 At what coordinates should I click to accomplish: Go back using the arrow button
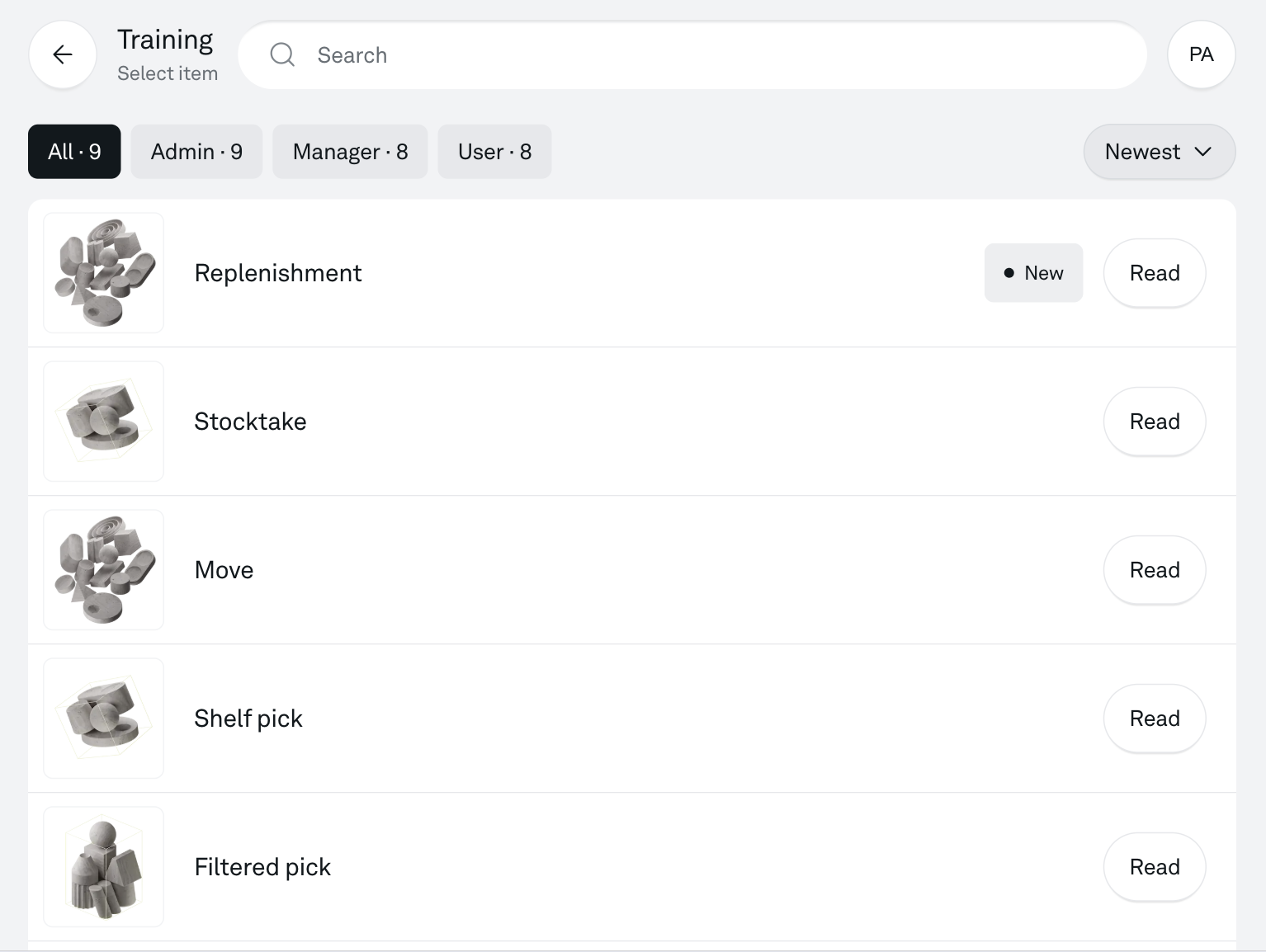[63, 55]
